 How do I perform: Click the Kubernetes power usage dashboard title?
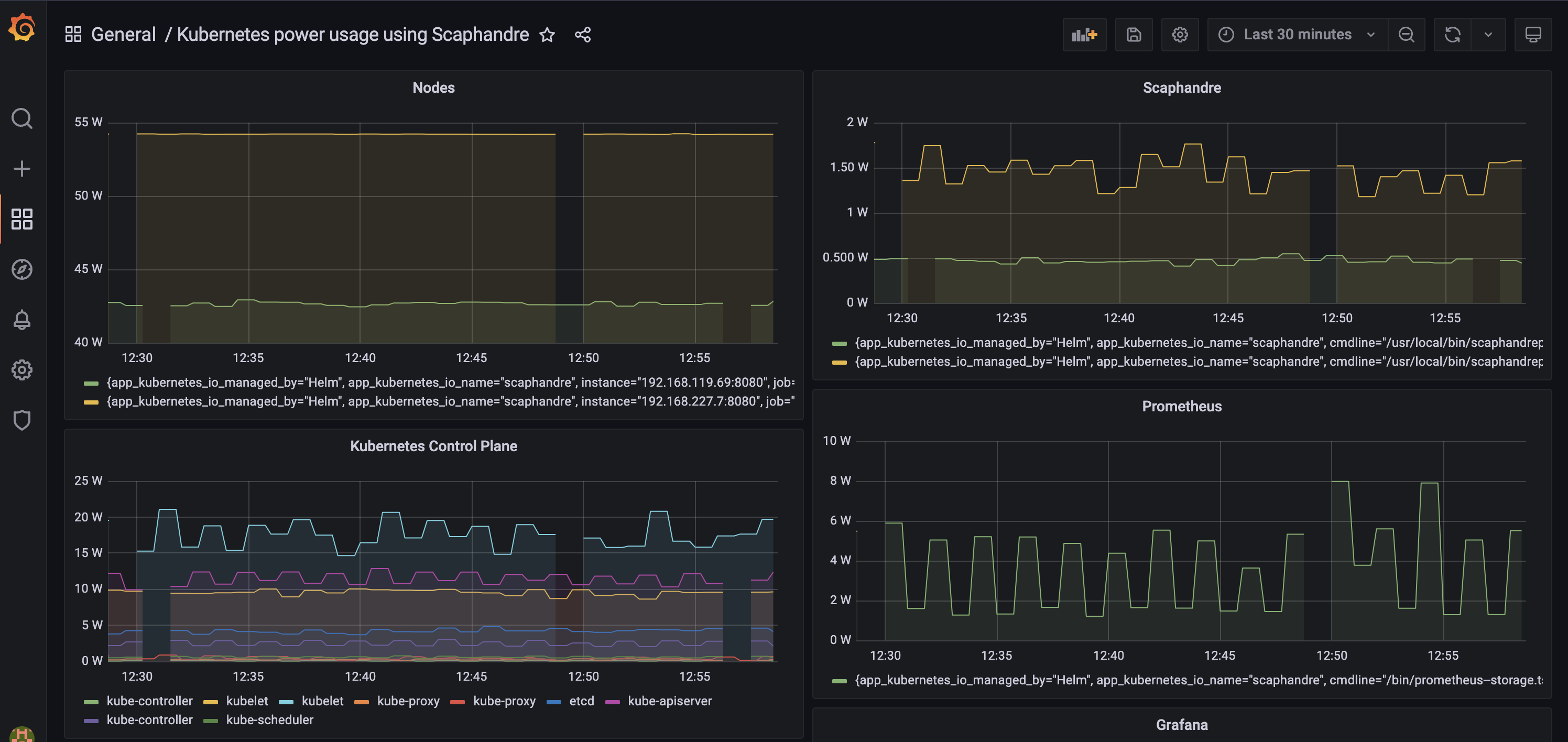coord(353,35)
